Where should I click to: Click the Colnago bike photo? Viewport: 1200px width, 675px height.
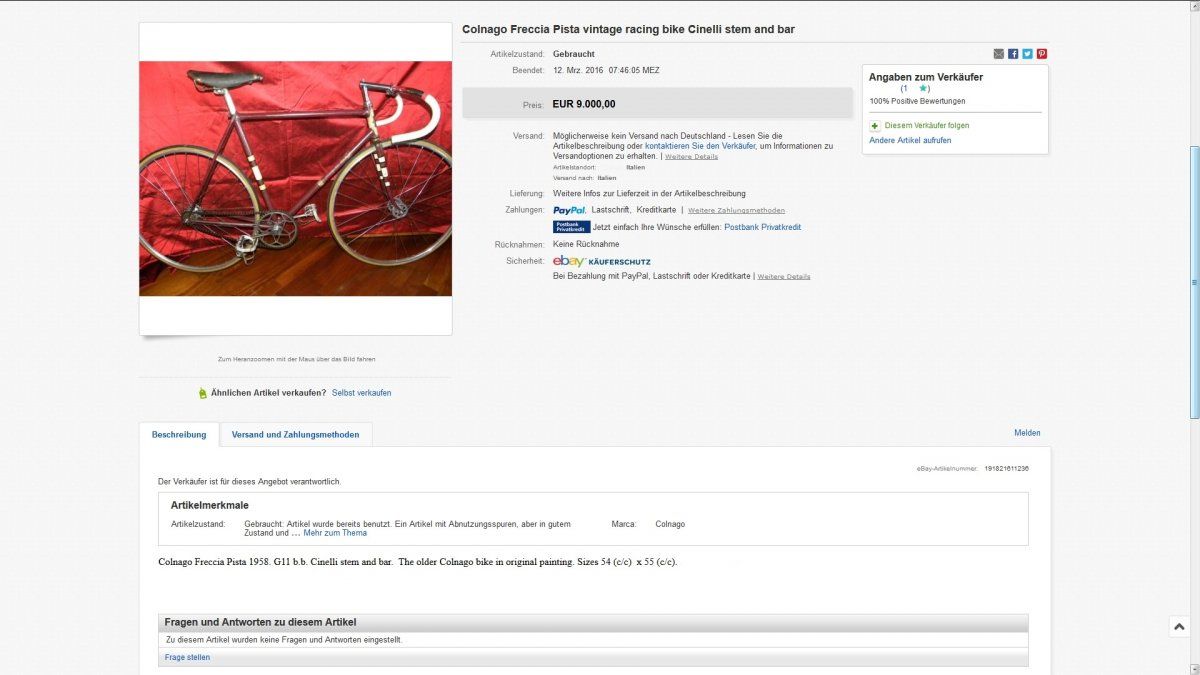click(295, 178)
